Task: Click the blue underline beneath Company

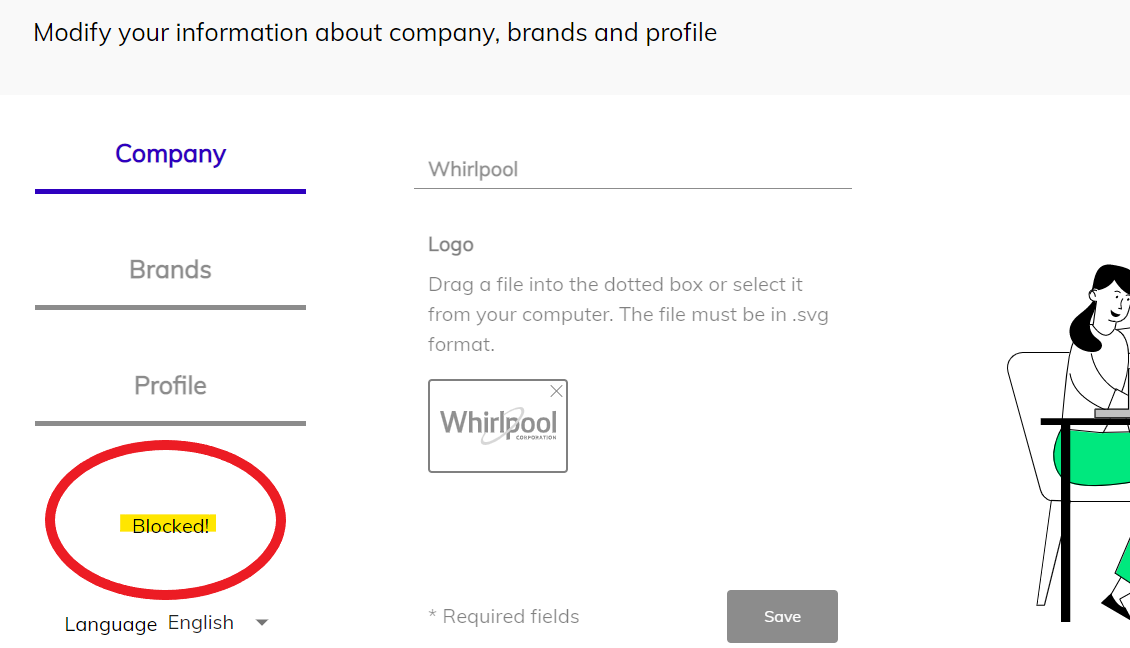Action: point(170,191)
